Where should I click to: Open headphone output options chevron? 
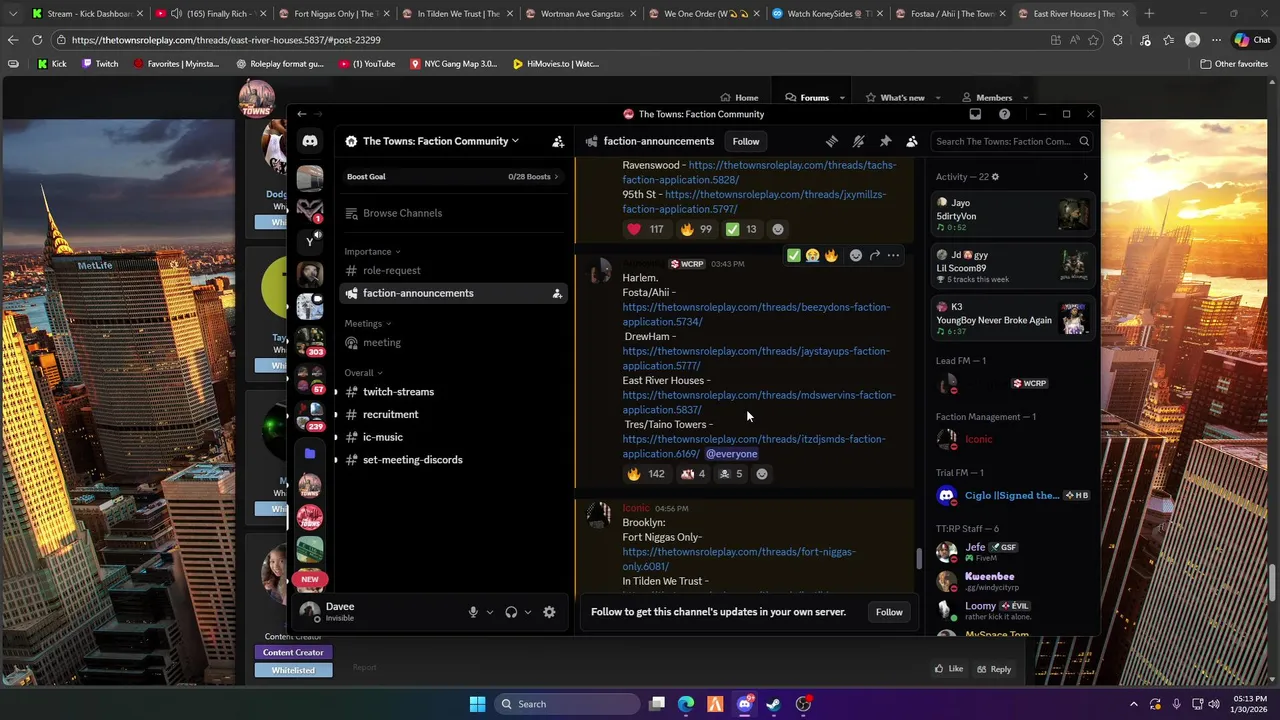(x=527, y=612)
